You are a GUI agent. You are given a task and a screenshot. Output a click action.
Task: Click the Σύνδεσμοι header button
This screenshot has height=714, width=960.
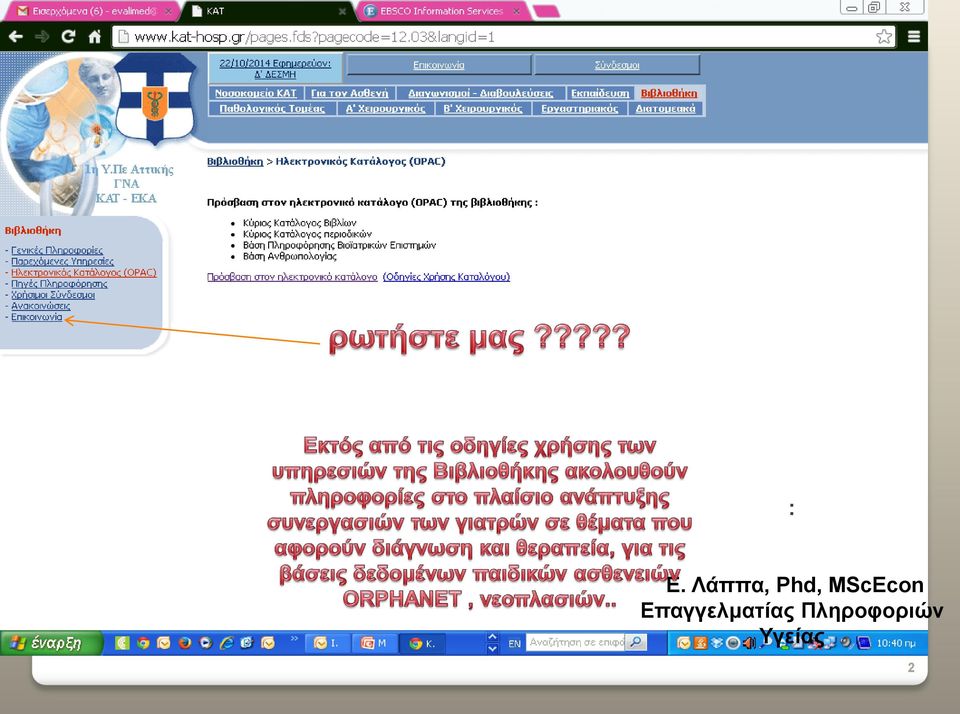pyautogui.click(x=617, y=65)
